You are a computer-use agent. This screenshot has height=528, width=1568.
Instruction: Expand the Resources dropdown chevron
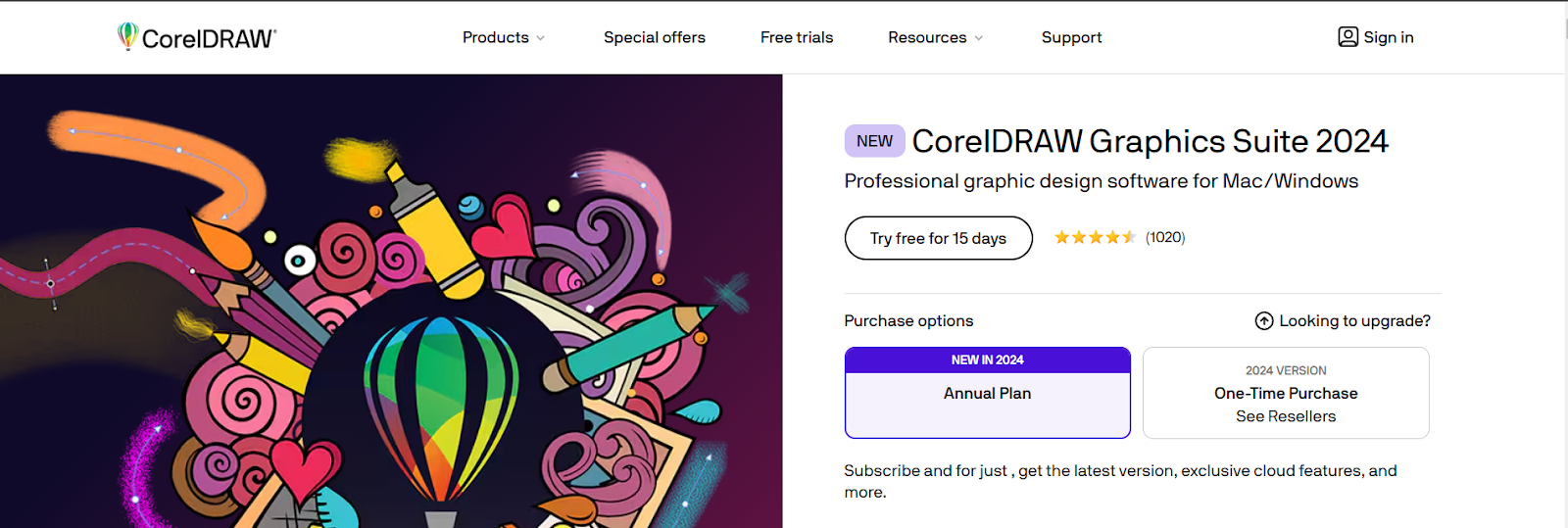point(979,38)
